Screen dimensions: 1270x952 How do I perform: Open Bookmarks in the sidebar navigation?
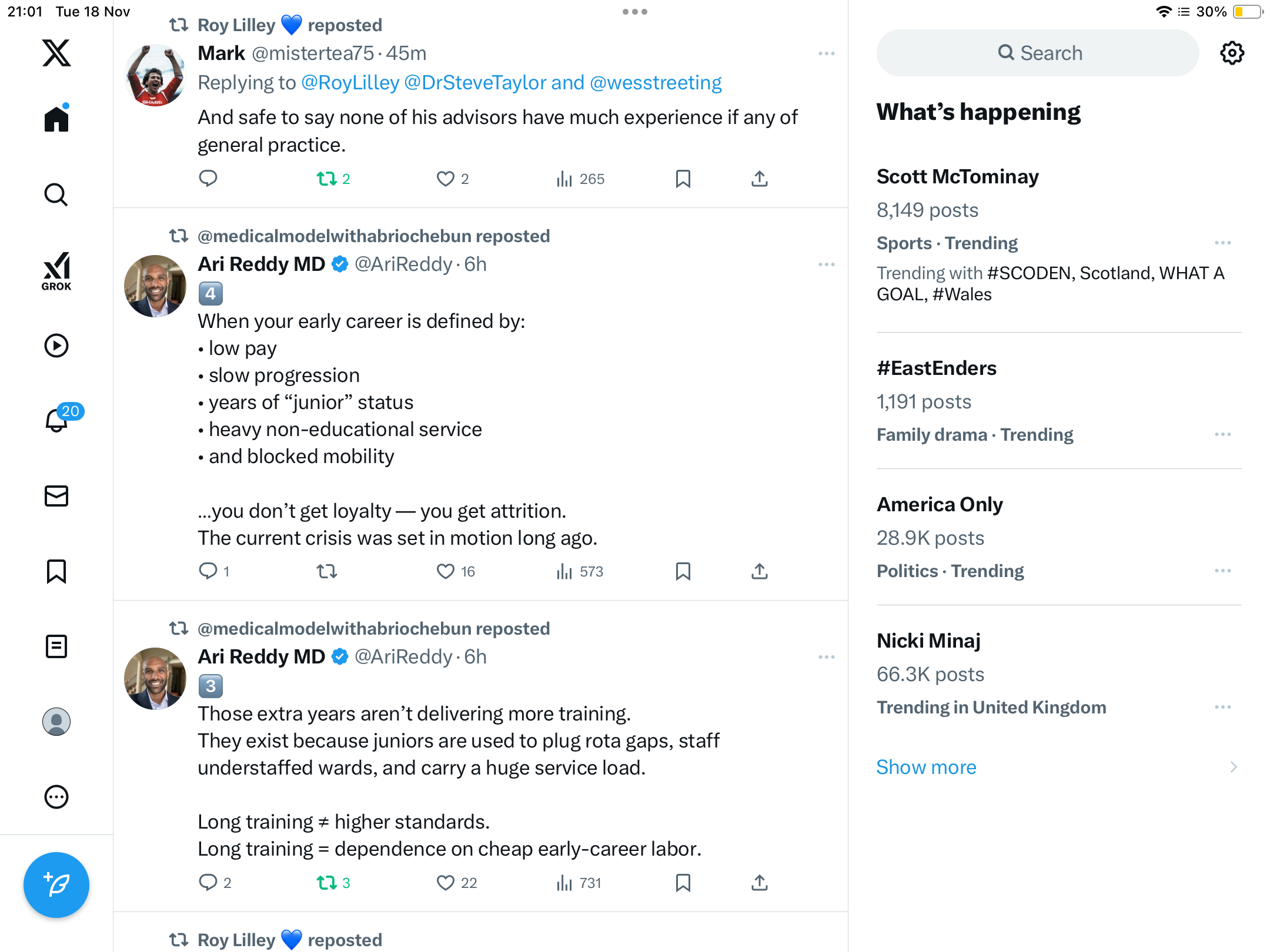click(56, 571)
